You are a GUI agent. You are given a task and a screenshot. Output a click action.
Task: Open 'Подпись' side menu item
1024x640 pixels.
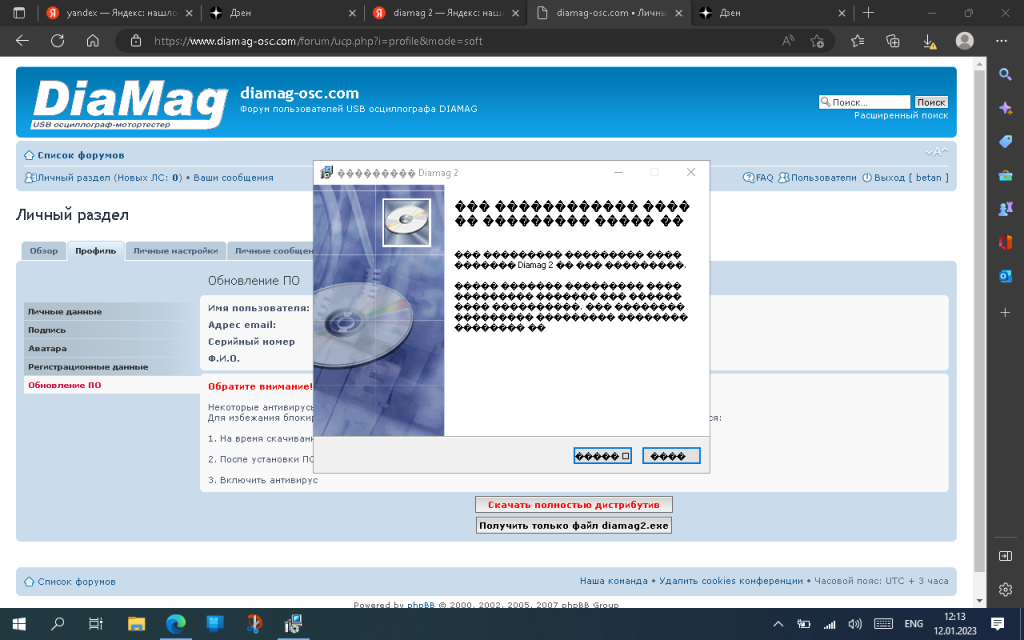pyautogui.click(x=112, y=330)
